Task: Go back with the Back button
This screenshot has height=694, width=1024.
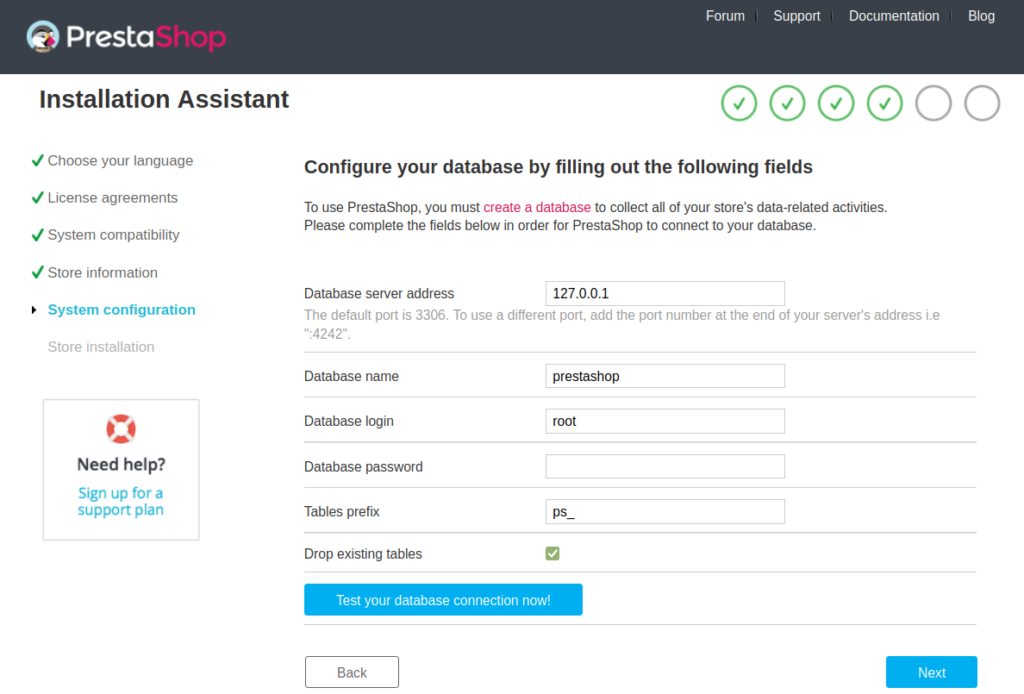Action: tap(352, 672)
